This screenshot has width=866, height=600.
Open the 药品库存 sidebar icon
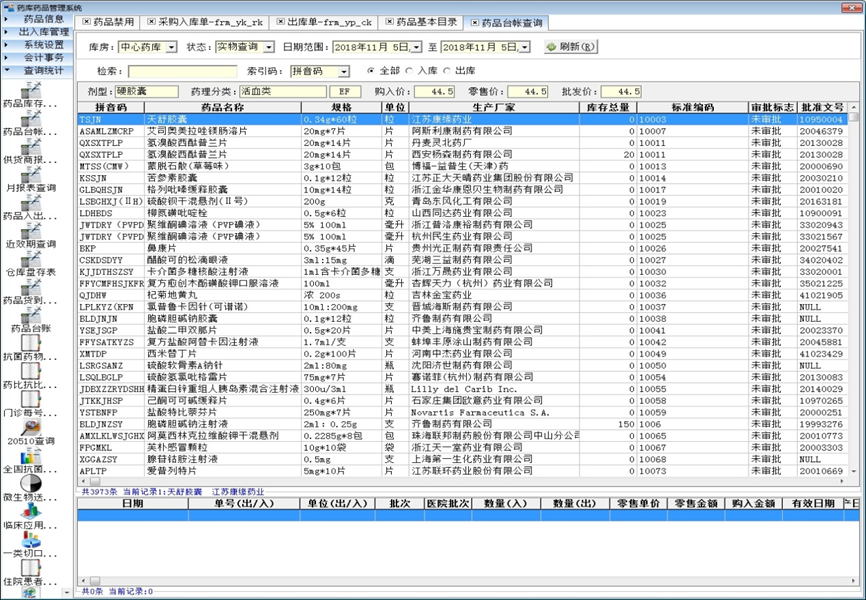31,90
